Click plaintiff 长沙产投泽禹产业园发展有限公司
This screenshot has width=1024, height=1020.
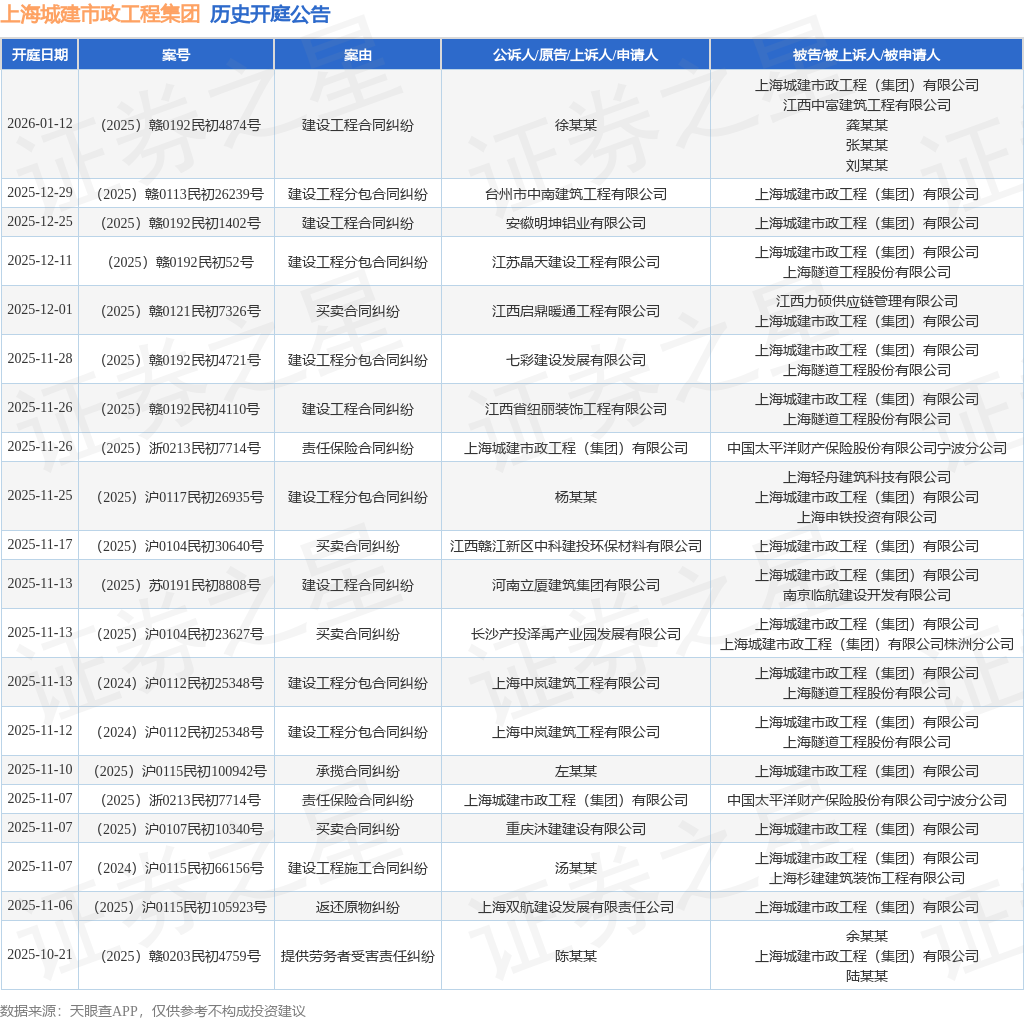coord(575,634)
